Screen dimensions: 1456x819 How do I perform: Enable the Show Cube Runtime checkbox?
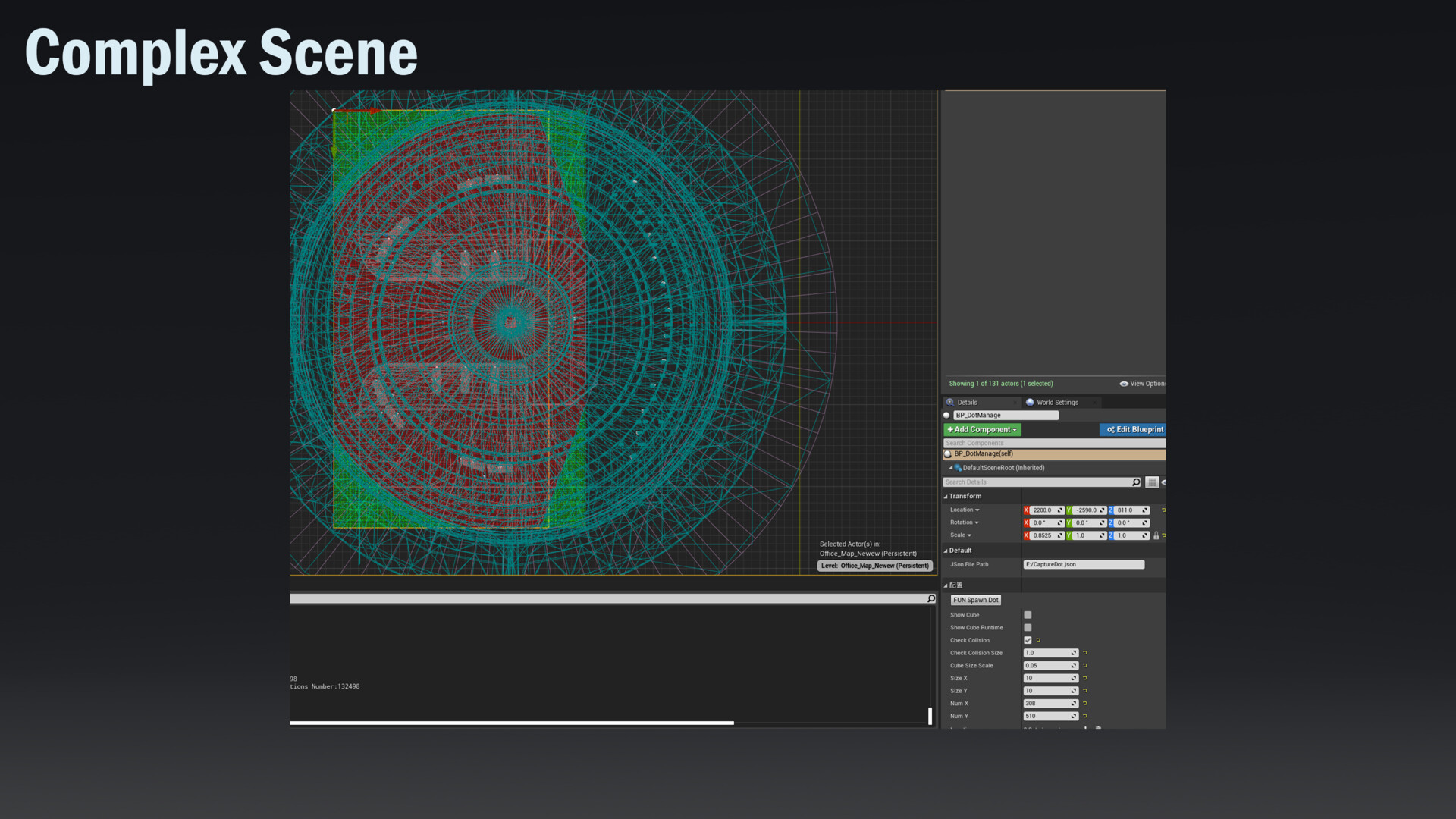pyautogui.click(x=1028, y=627)
